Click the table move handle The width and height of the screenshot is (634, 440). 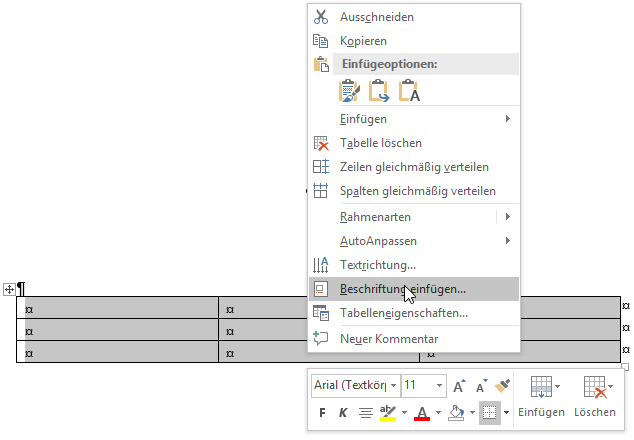(x=9, y=289)
